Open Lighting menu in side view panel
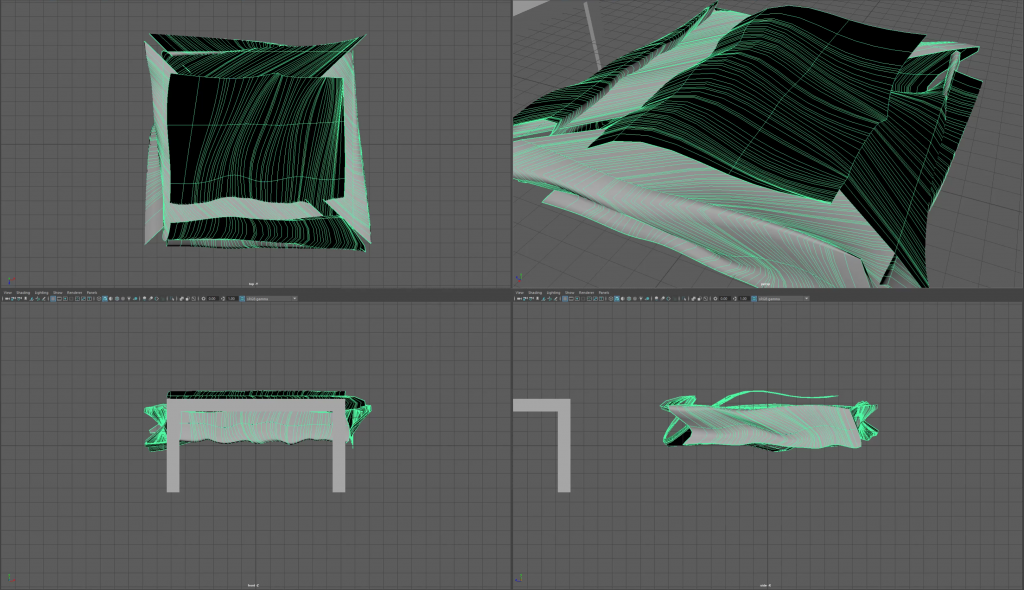Viewport: 1024px width, 590px height. (x=553, y=292)
